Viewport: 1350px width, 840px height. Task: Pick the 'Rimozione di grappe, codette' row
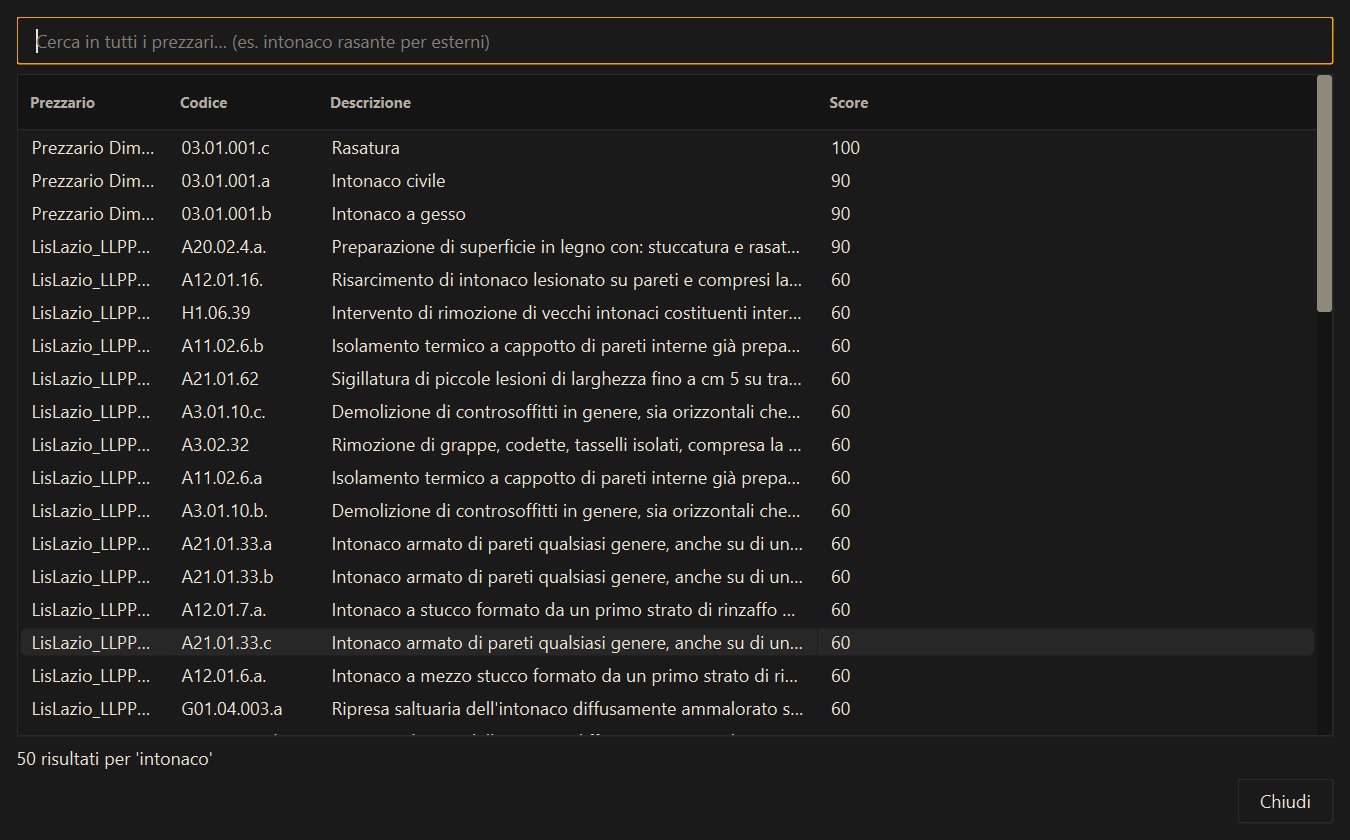[x=667, y=445]
